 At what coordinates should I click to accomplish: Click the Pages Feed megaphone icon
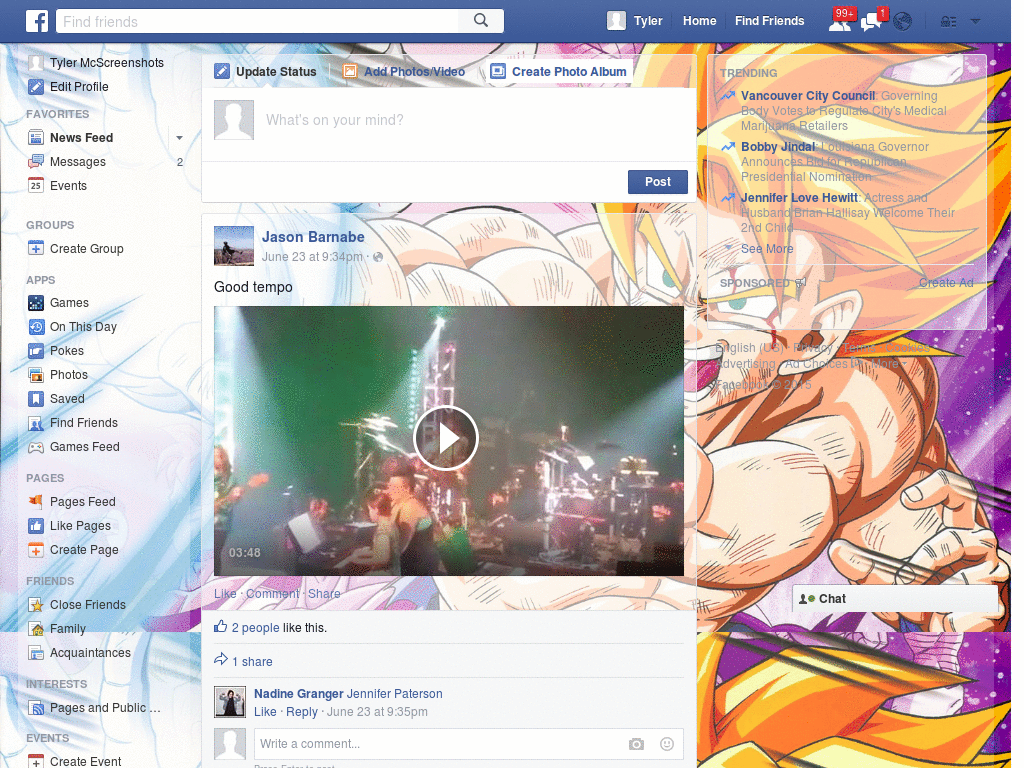[x=36, y=502]
